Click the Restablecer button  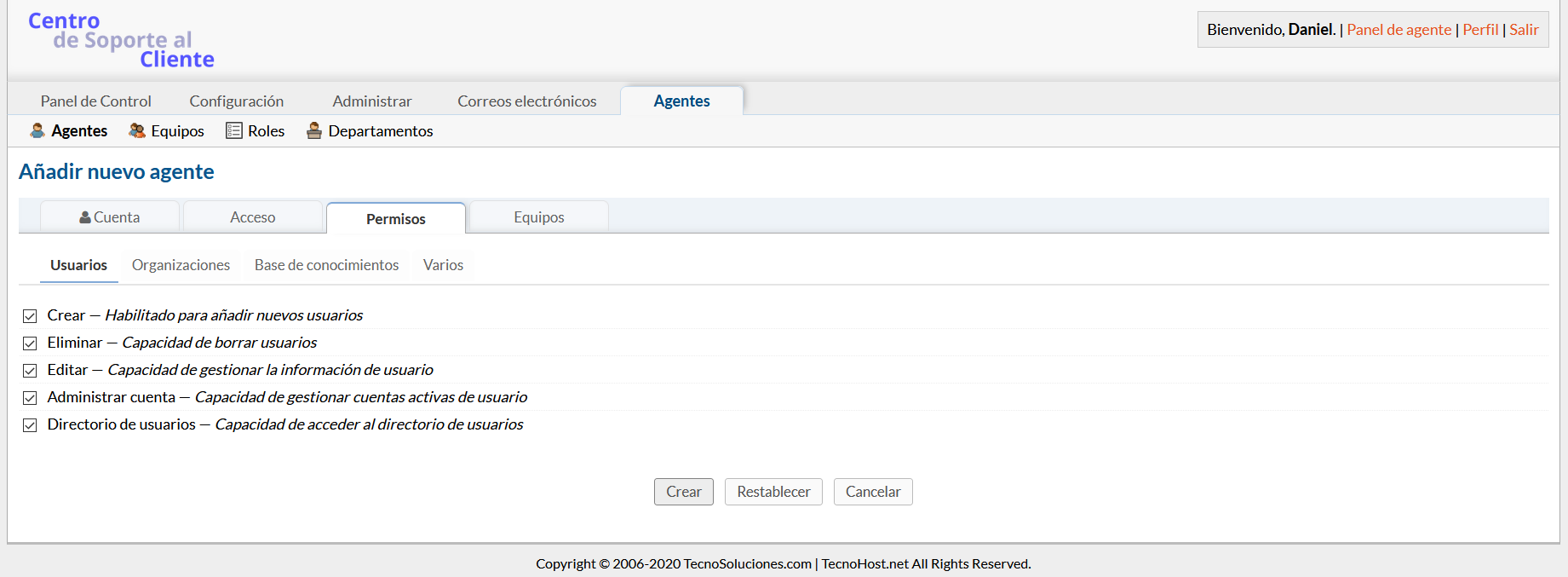773,492
